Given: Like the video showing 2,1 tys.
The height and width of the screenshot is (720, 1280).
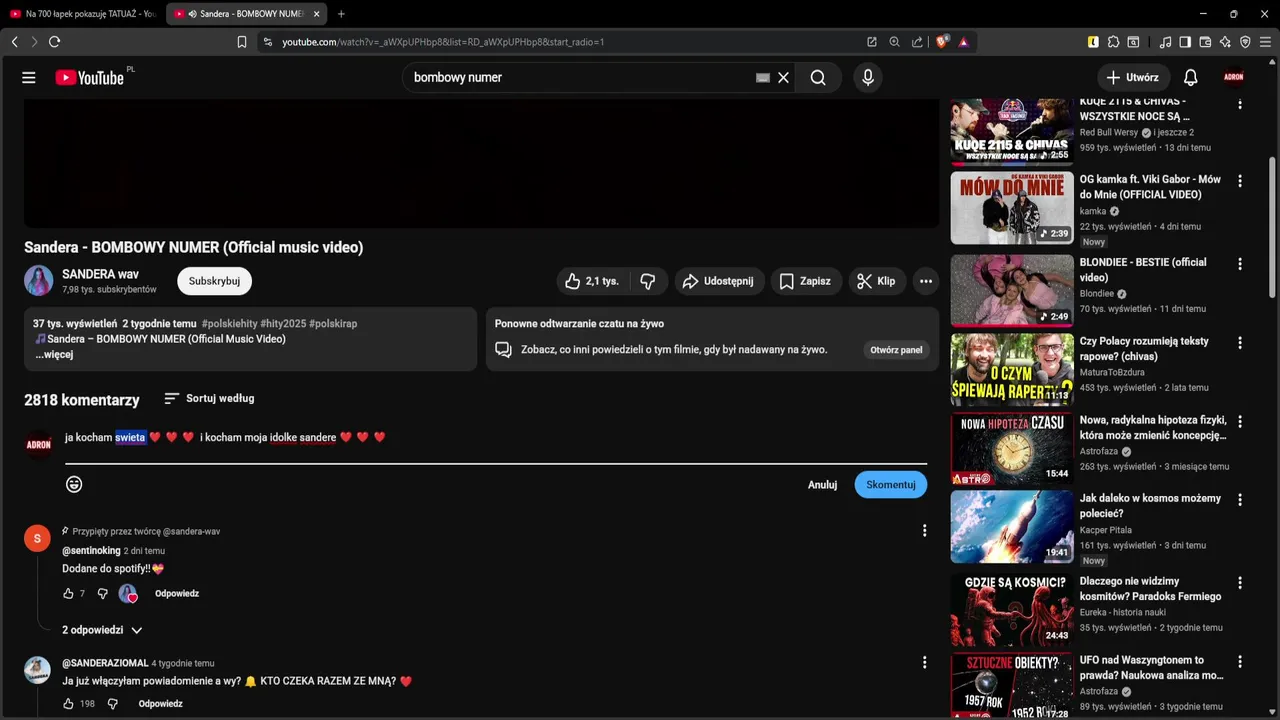Looking at the screenshot, I should coord(592,281).
